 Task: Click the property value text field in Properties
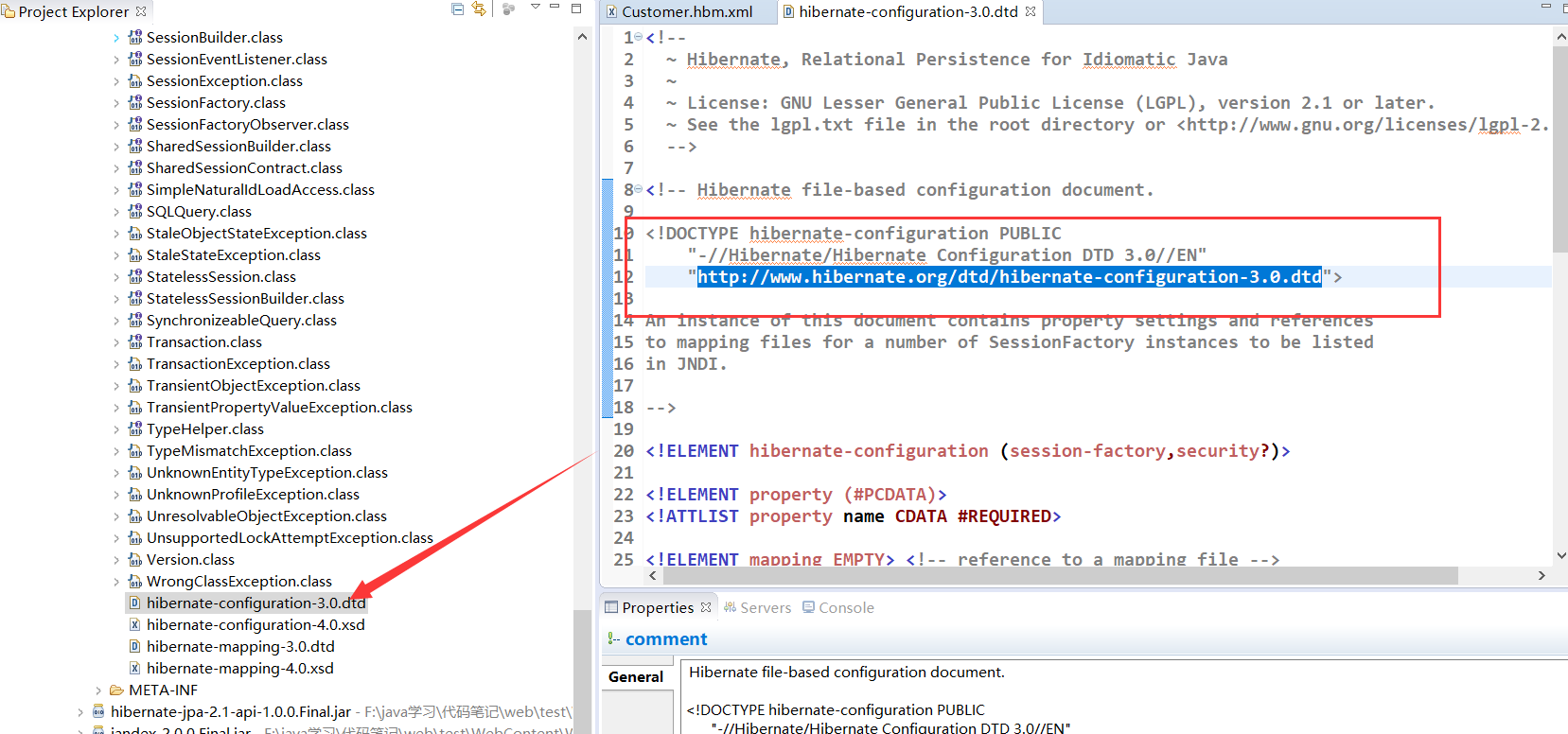[1124, 698]
